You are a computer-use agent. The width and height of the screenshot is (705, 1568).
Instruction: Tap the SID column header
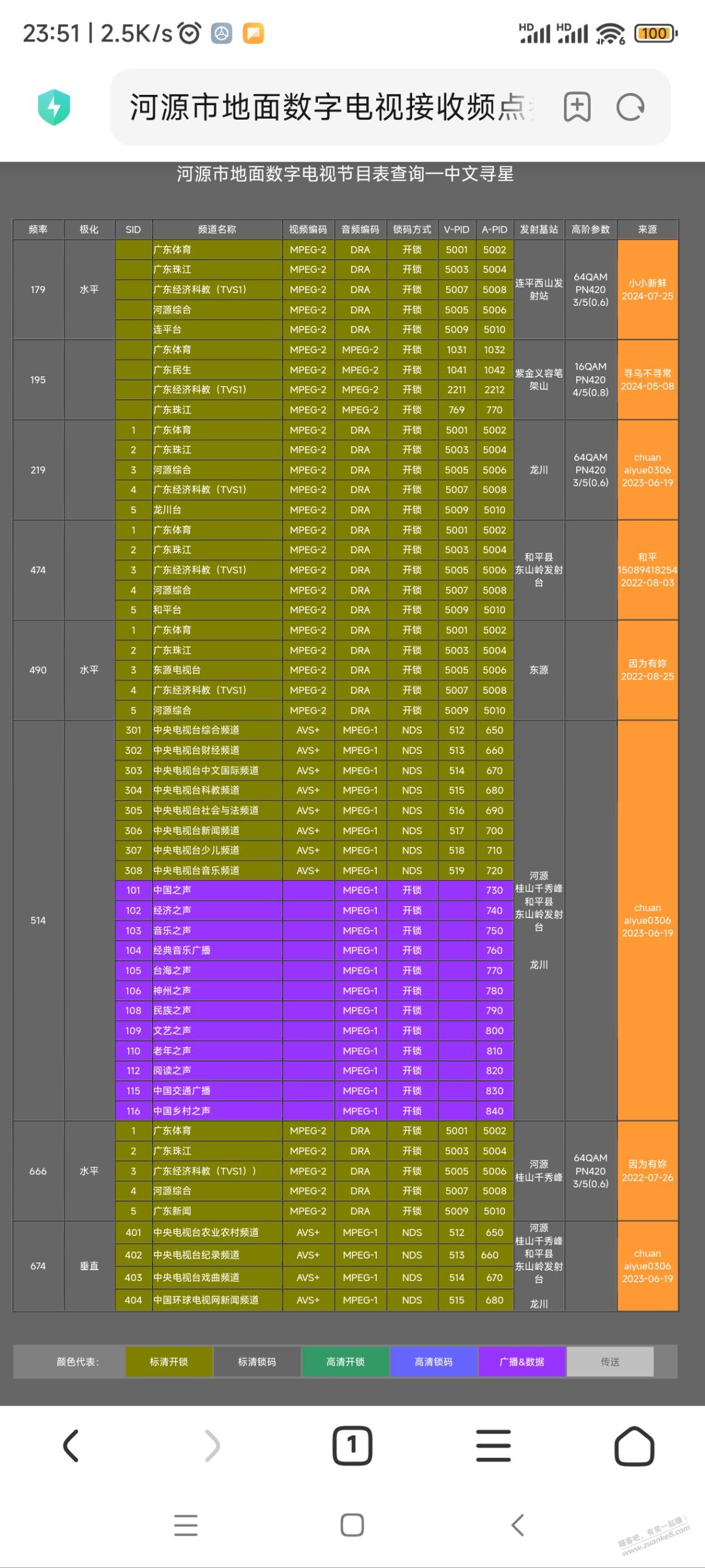[133, 229]
